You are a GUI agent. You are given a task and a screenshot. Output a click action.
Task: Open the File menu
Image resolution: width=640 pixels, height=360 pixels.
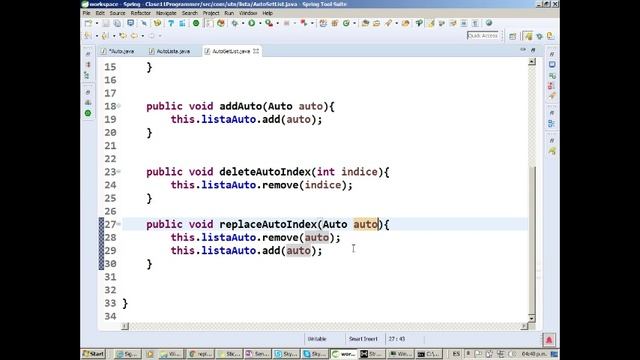[87, 13]
